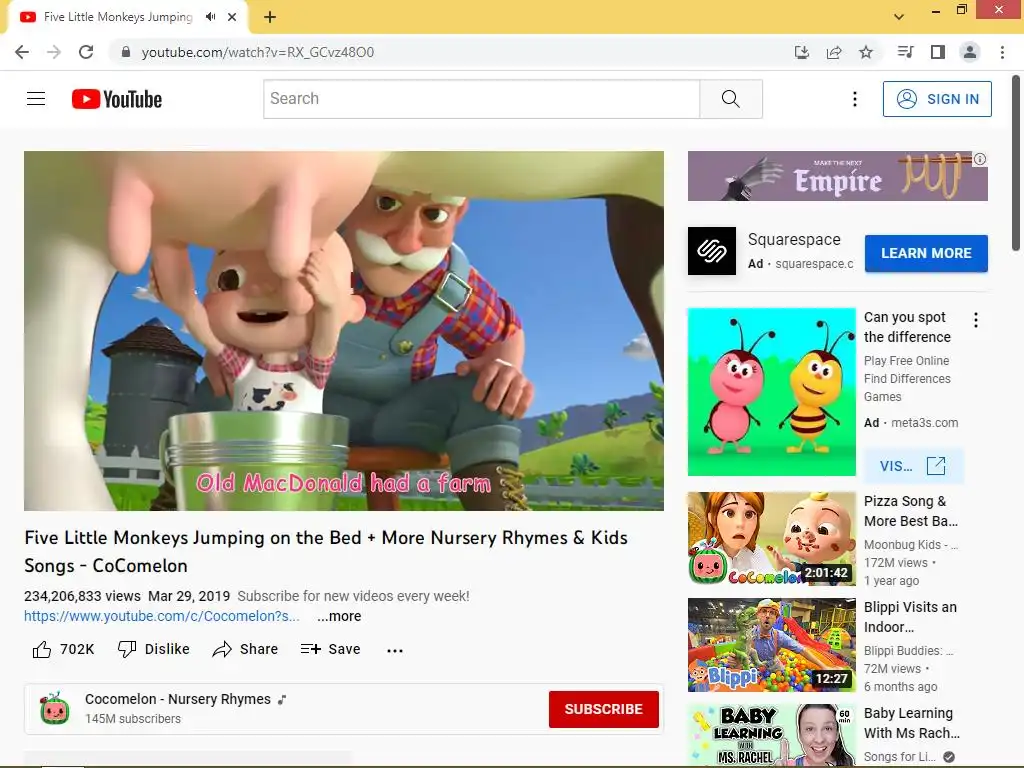Focus the YouTube search field
This screenshot has width=1024, height=768.
point(482,99)
